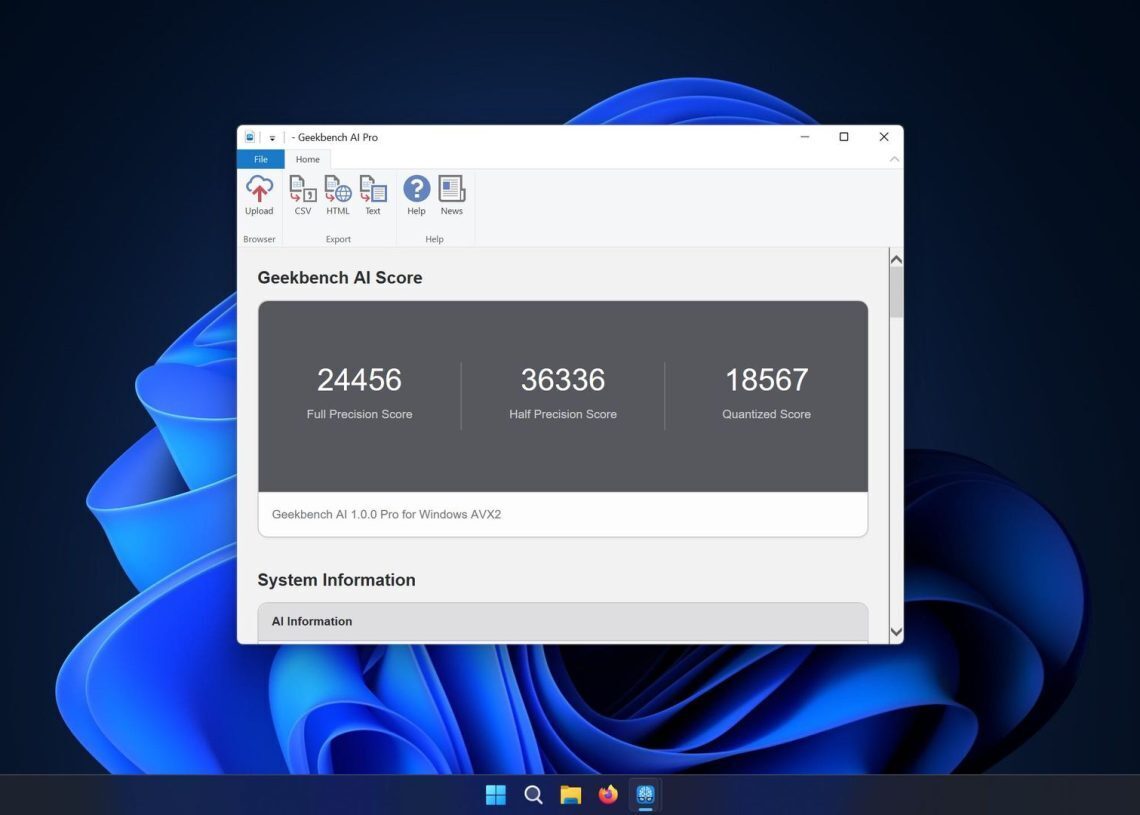Collapse the ribbon with the chevron
Screen dimensions: 1140x815
pos(894,159)
